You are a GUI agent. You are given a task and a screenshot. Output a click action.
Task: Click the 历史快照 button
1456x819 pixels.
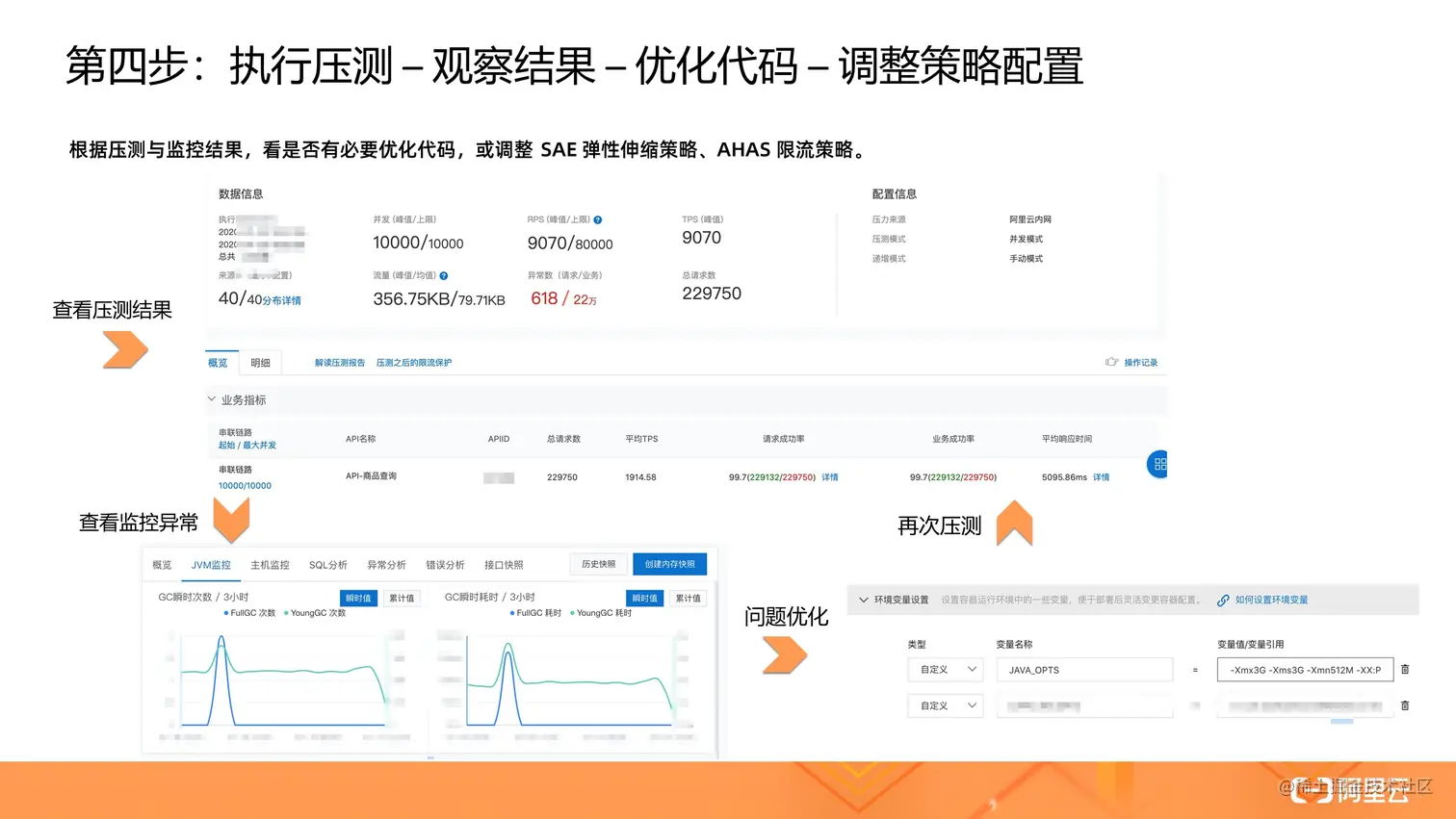[598, 564]
